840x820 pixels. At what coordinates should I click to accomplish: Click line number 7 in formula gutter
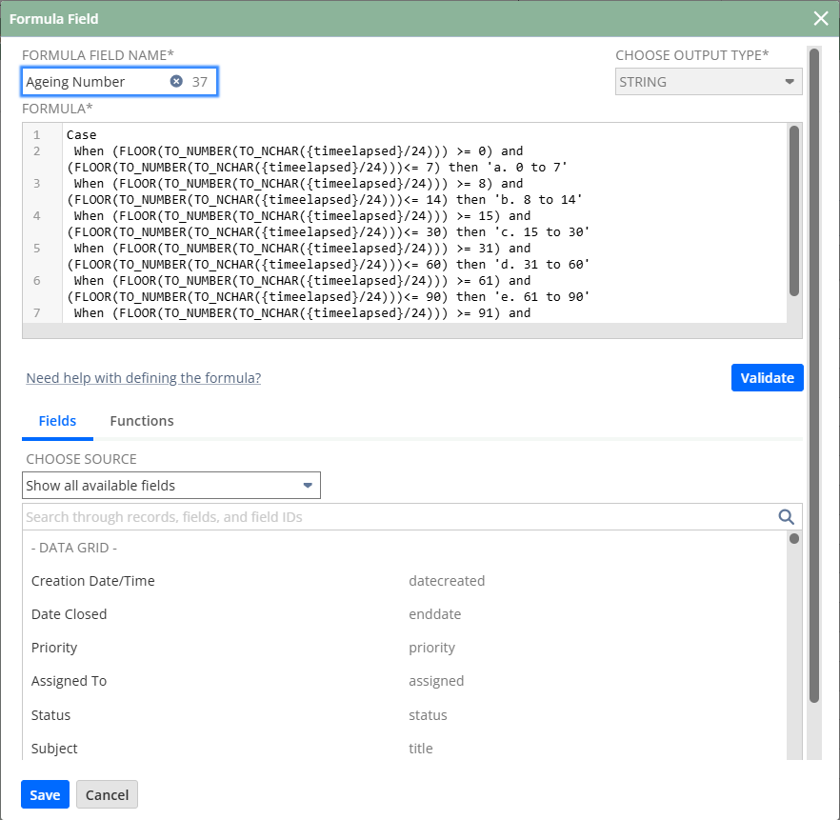click(x=36, y=313)
